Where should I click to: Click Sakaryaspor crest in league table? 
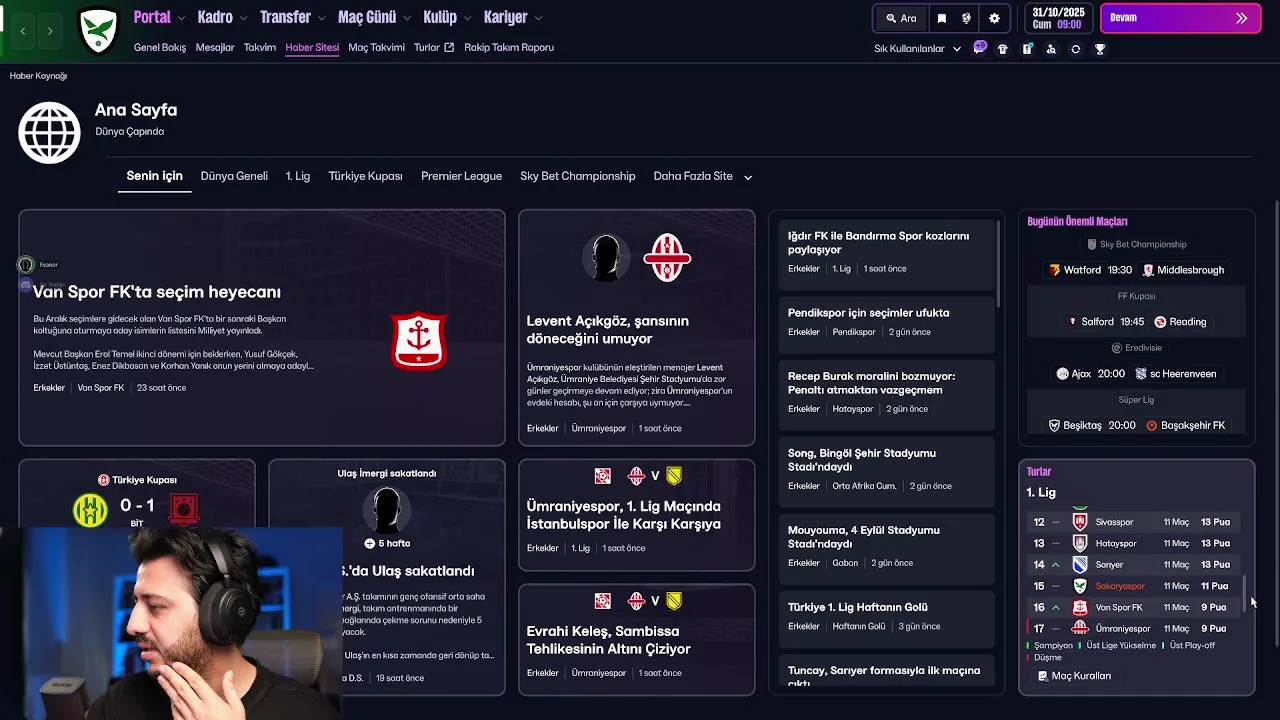1080,586
